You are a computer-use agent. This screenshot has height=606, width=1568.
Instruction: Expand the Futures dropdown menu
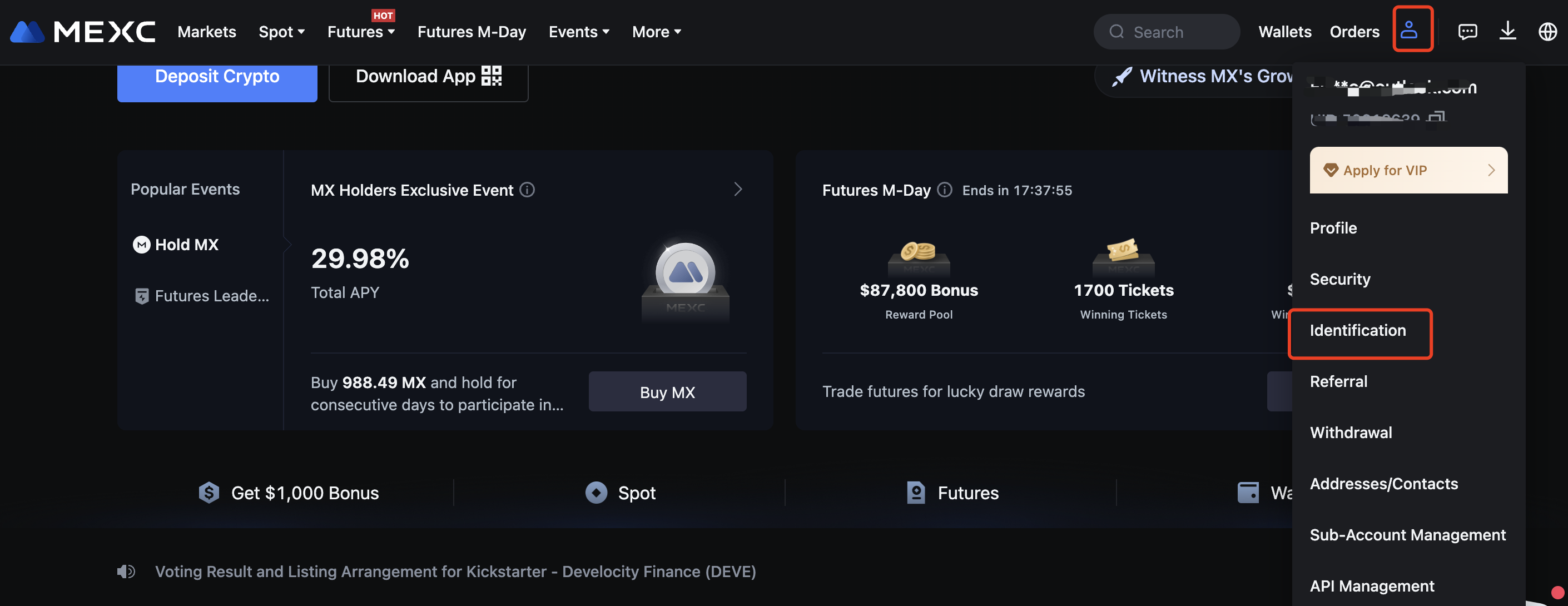(361, 32)
